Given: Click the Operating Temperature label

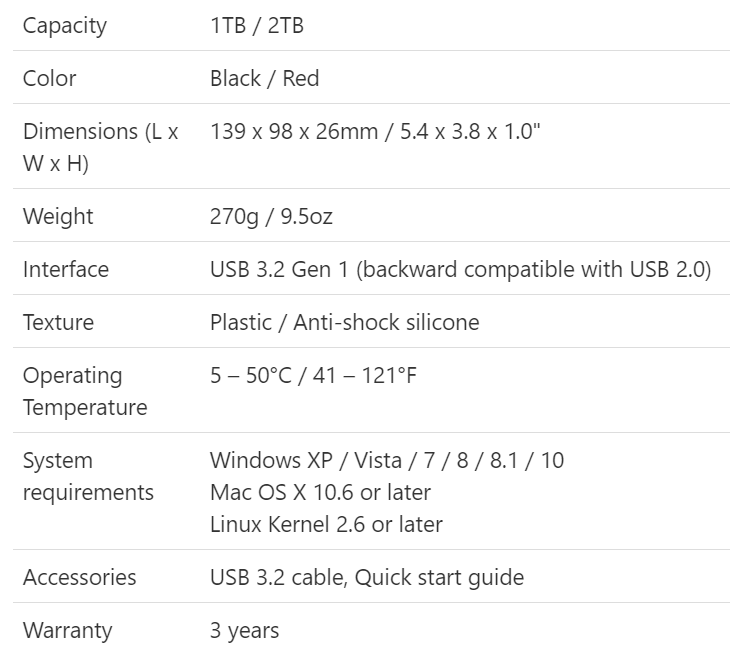Looking at the screenshot, I should click(85, 391).
